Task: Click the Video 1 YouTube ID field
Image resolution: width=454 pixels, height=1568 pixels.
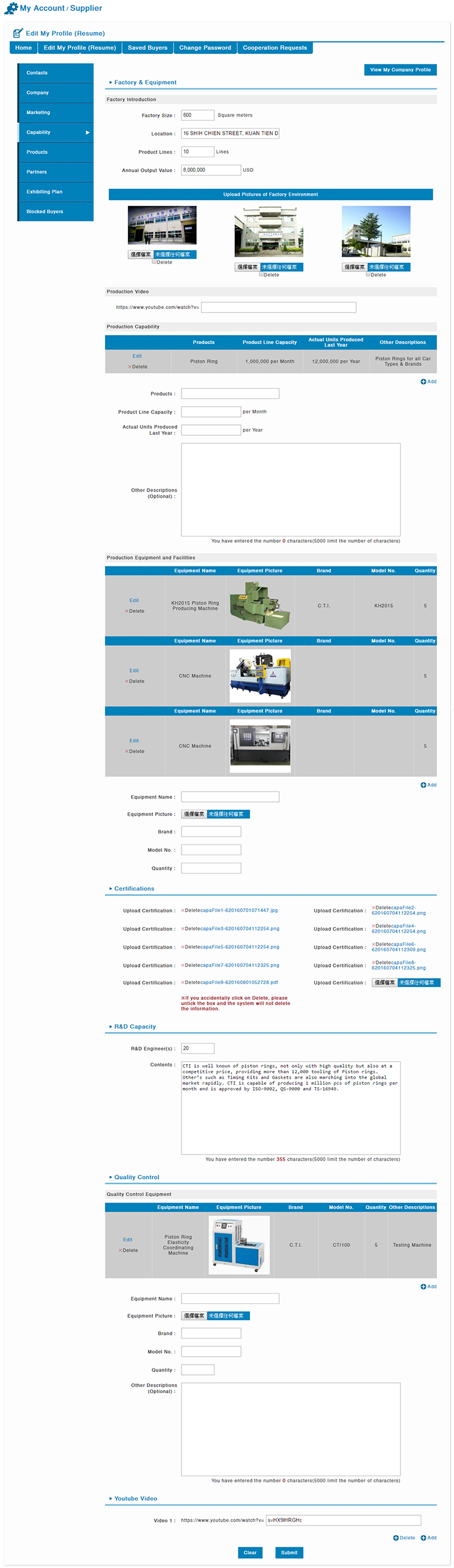Action: tap(344, 1521)
